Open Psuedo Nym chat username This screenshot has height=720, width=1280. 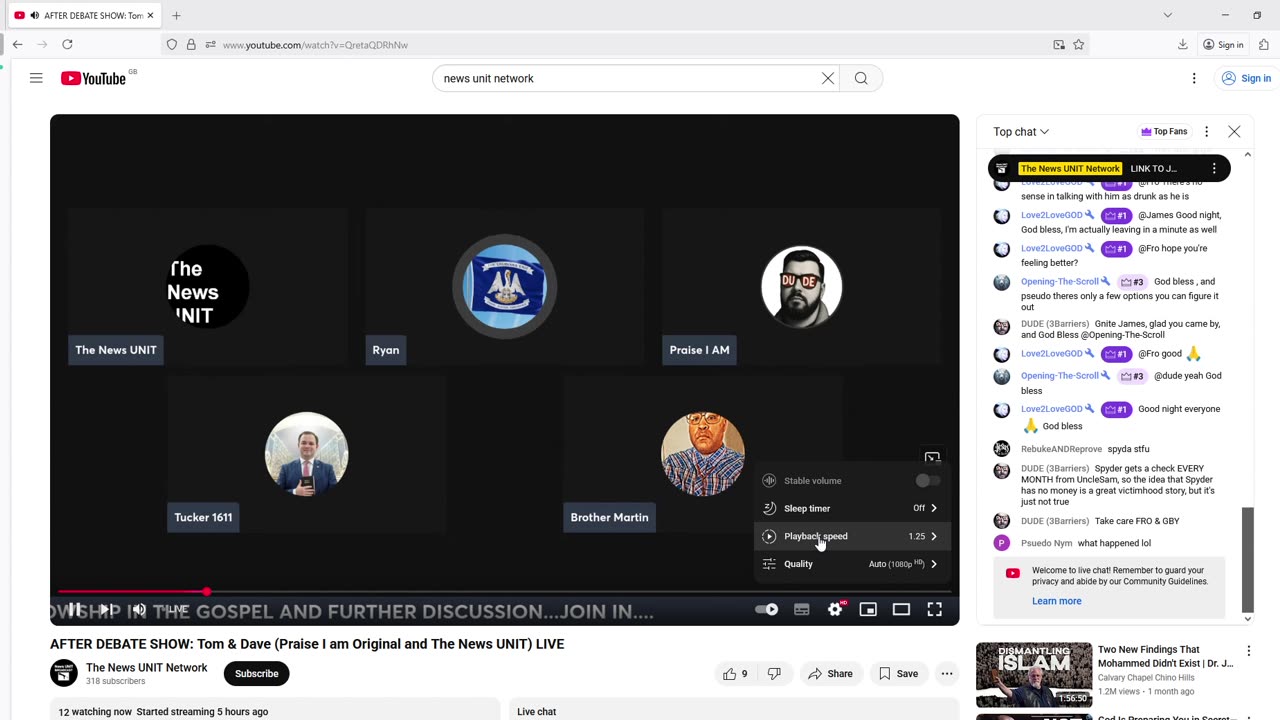pos(1046,543)
